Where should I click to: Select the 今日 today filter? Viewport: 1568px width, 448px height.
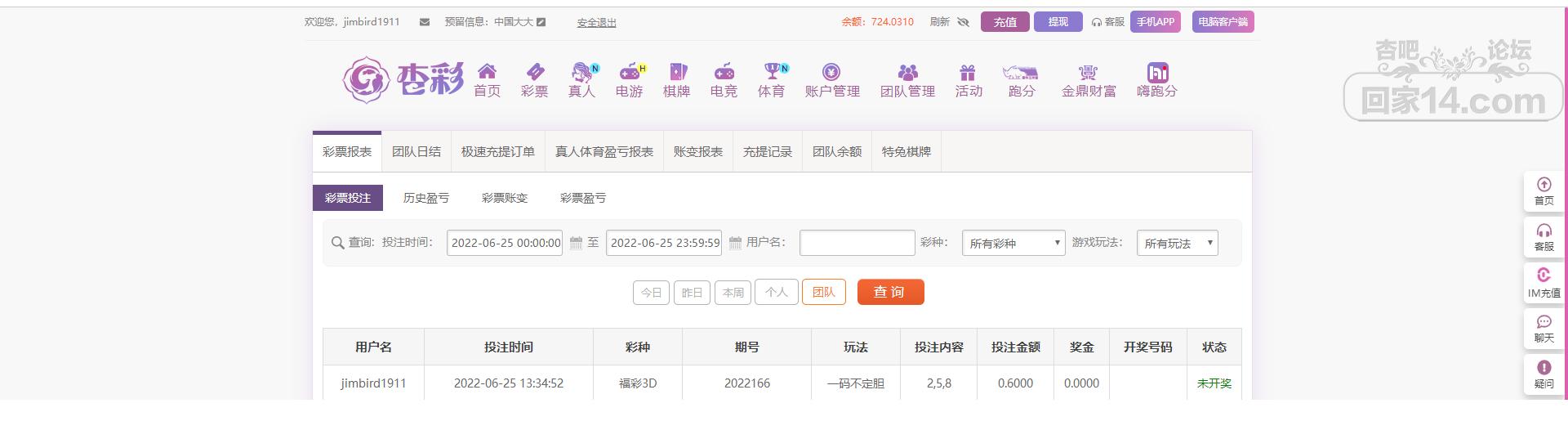click(651, 293)
